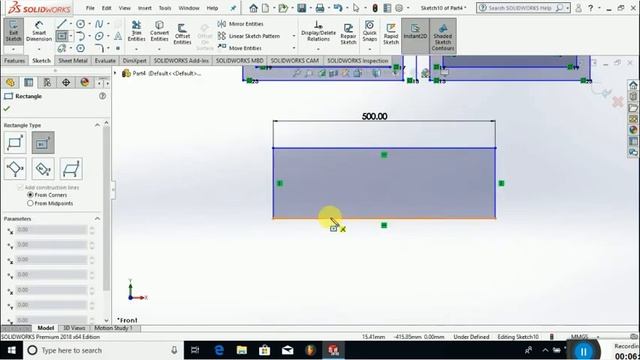Open Rectangle tool dropdown arrow
This screenshot has height=360, width=640.
point(70,36)
